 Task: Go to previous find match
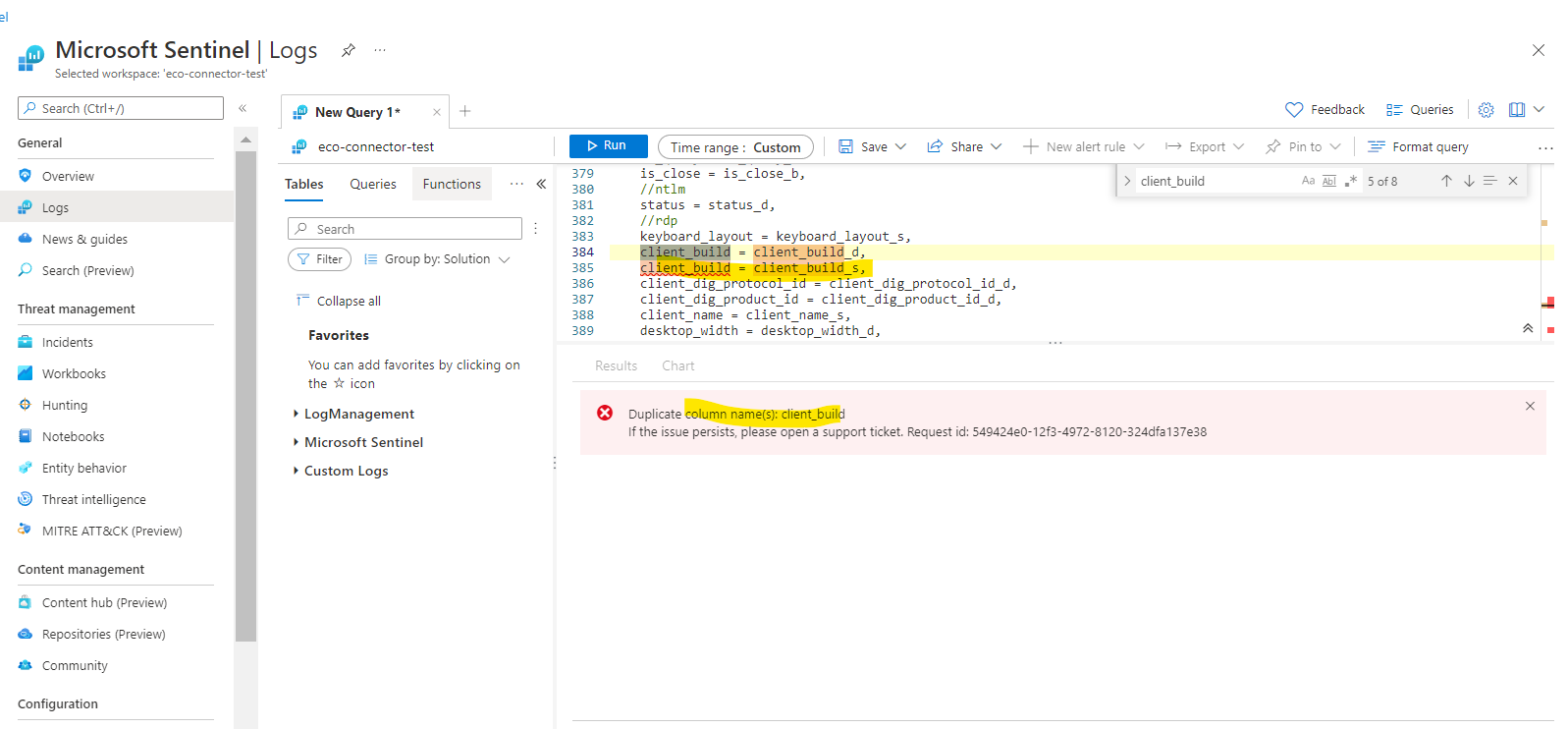(1446, 181)
